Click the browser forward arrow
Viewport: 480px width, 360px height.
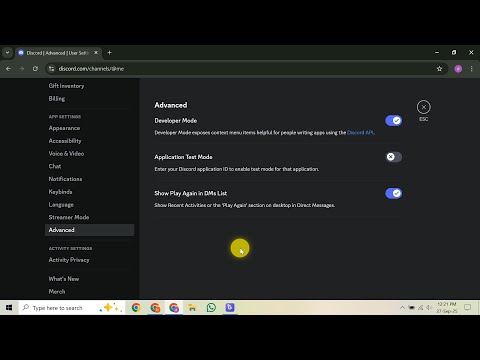coord(22,69)
